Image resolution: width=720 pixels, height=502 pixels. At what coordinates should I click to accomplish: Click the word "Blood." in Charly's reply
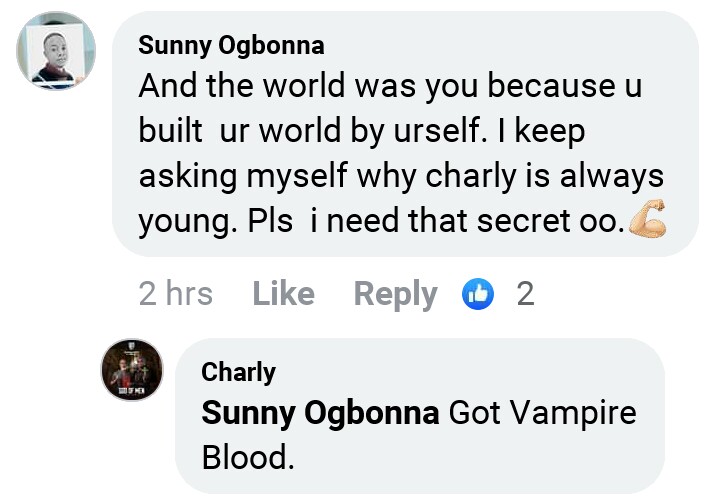[249, 458]
